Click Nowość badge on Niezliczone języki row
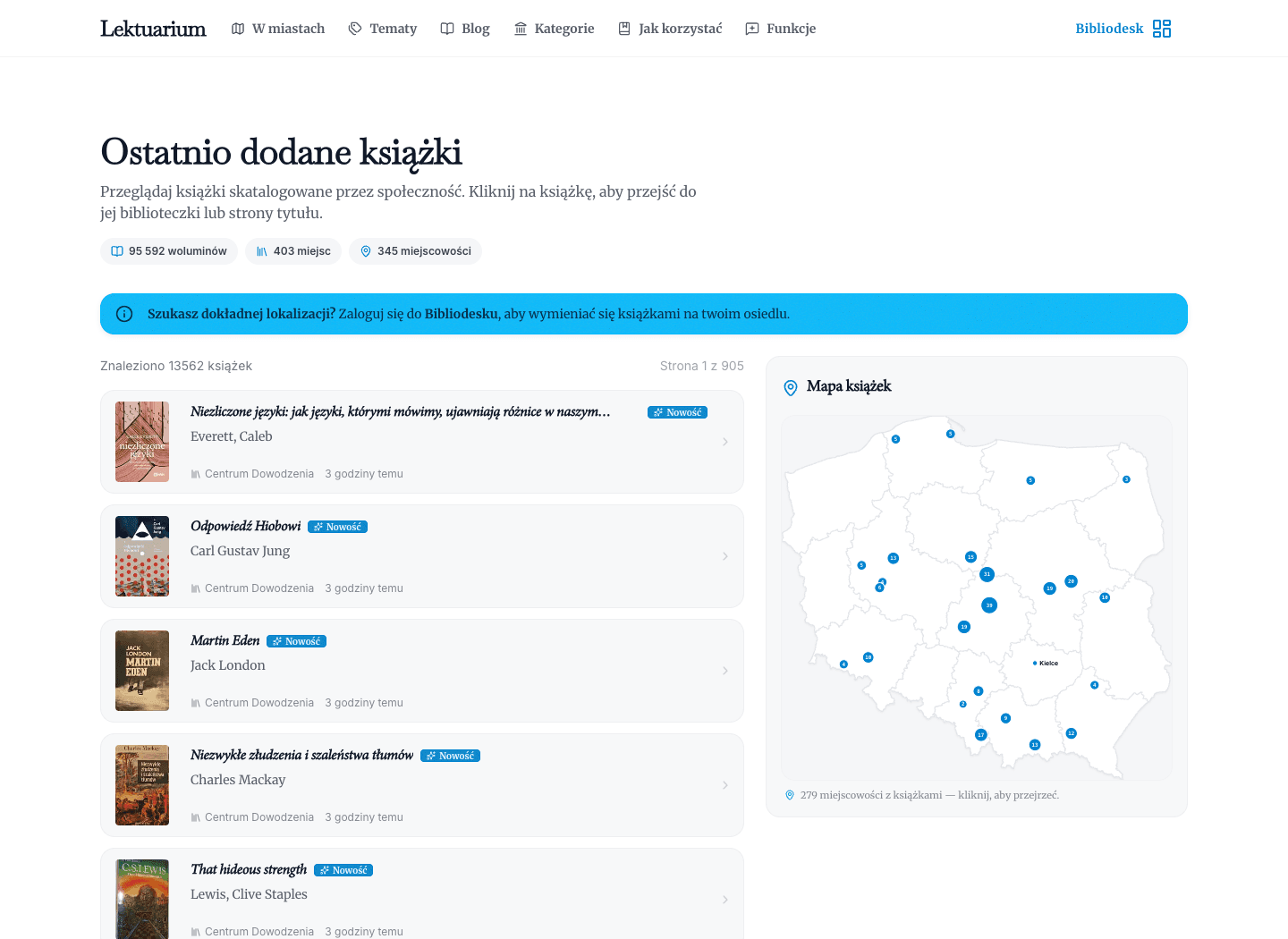The width and height of the screenshot is (1288, 939). tap(677, 412)
